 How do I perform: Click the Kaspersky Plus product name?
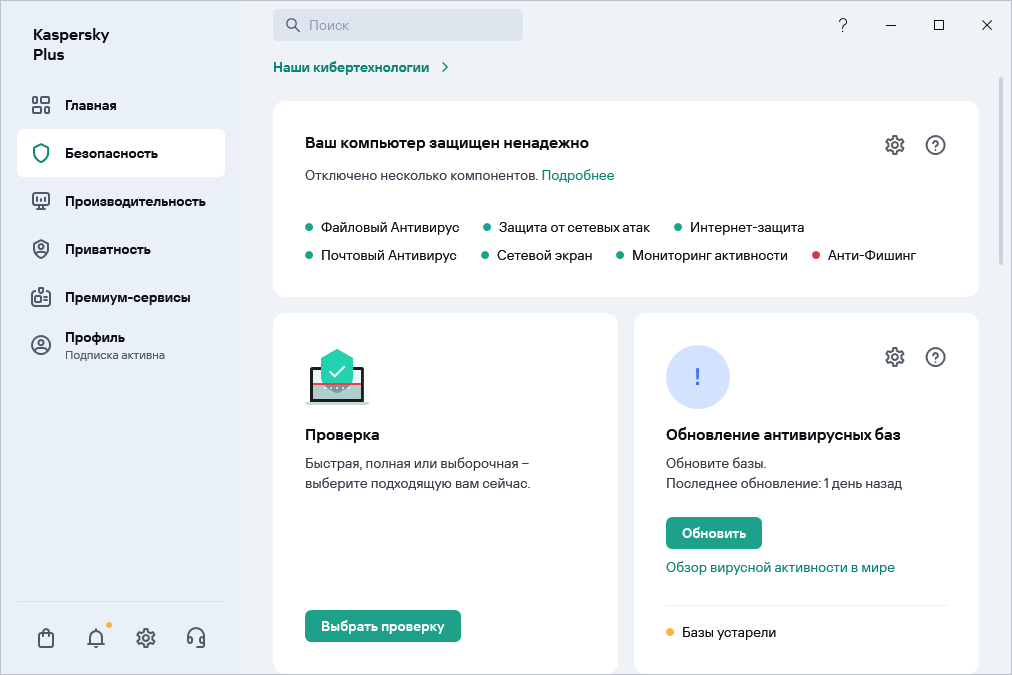[x=71, y=45]
